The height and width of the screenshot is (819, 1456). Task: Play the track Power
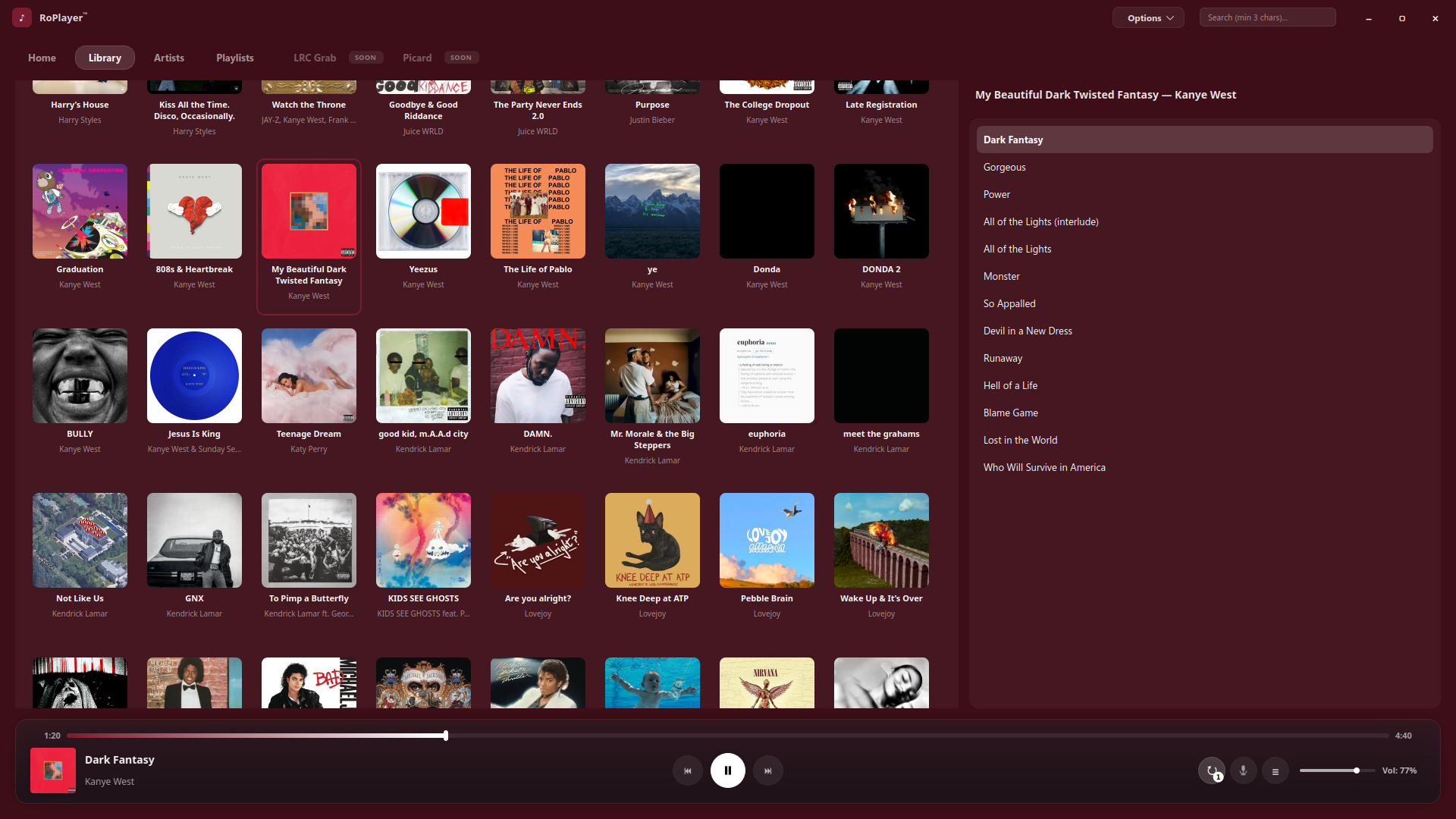point(1204,194)
